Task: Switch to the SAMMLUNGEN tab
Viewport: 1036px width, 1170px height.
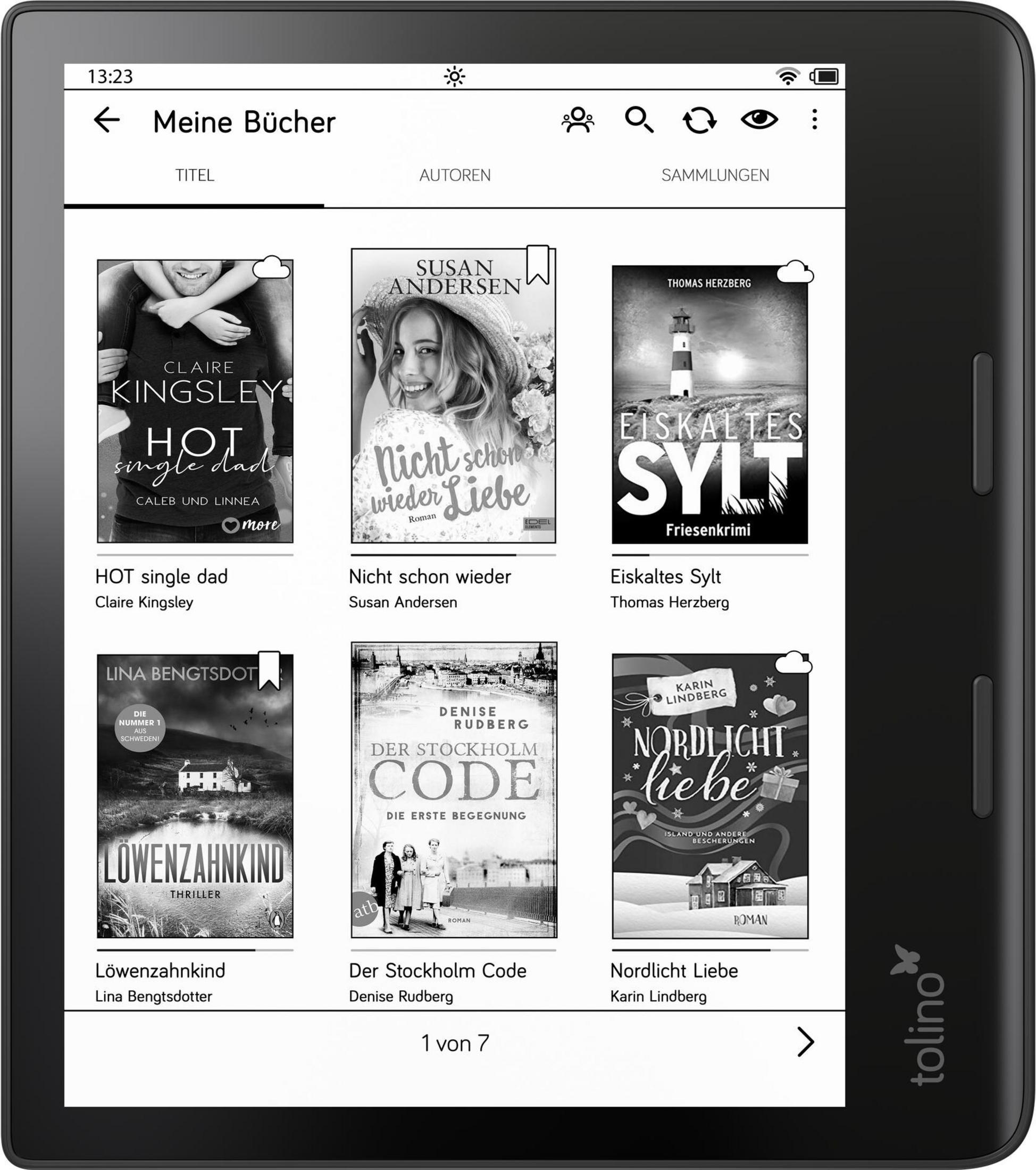Action: click(715, 175)
